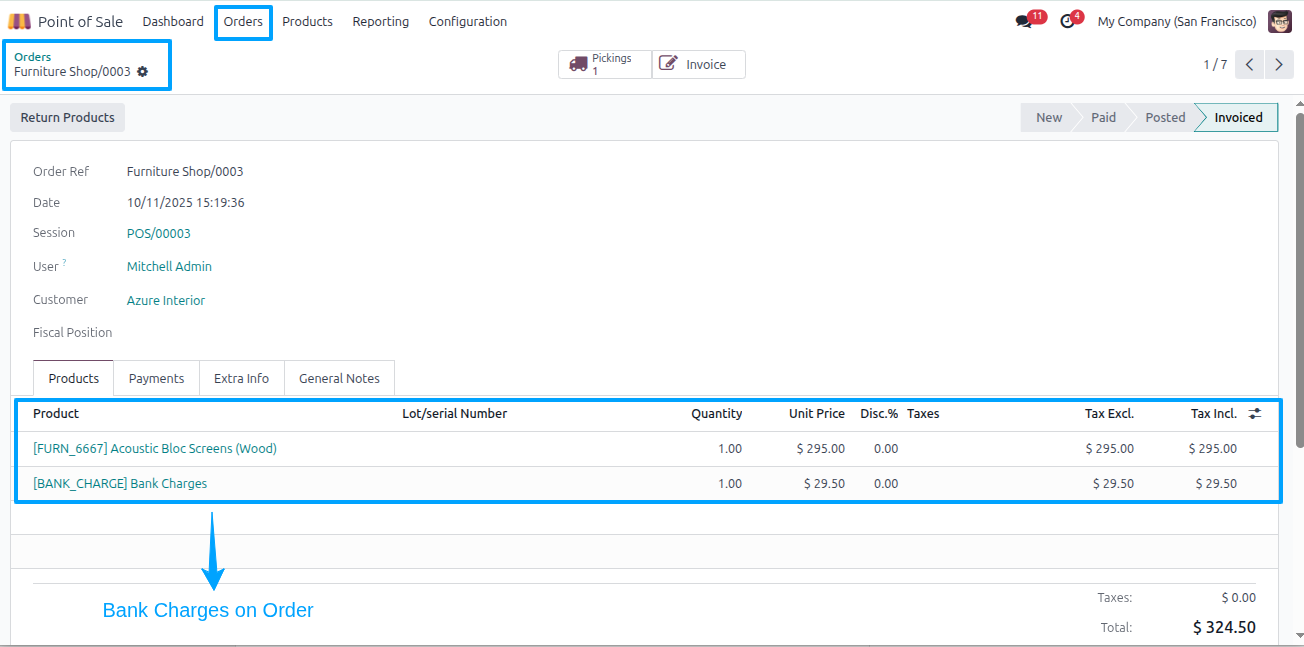Sort by the Lot/serial Number column header
The width and height of the screenshot is (1304, 647).
point(454,413)
